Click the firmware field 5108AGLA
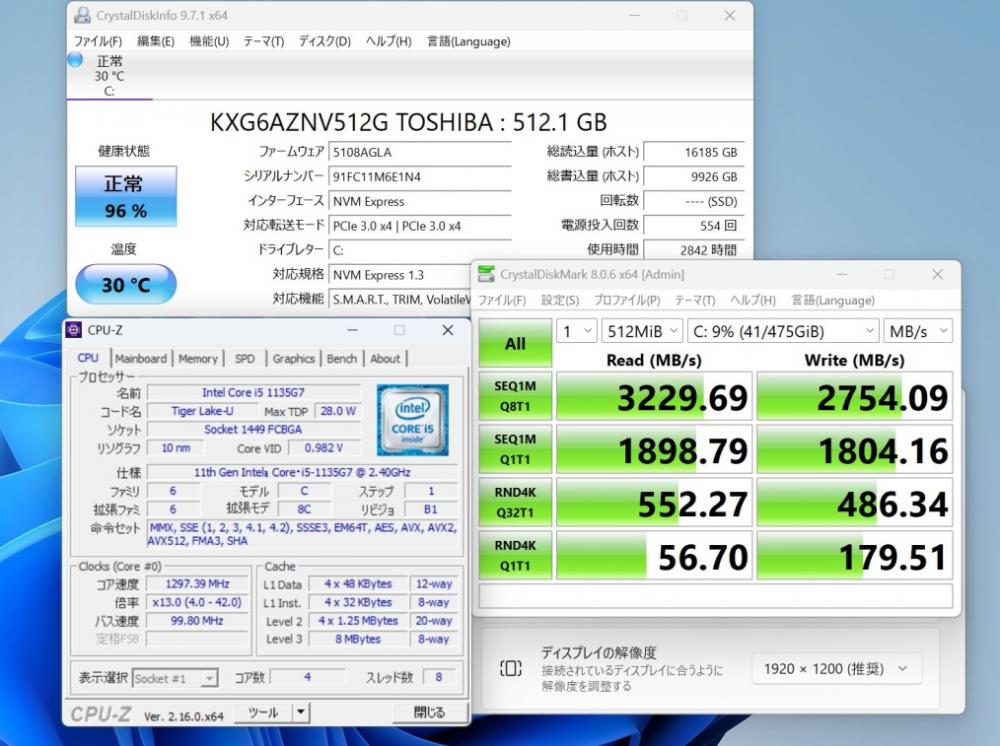 pyautogui.click(x=420, y=152)
